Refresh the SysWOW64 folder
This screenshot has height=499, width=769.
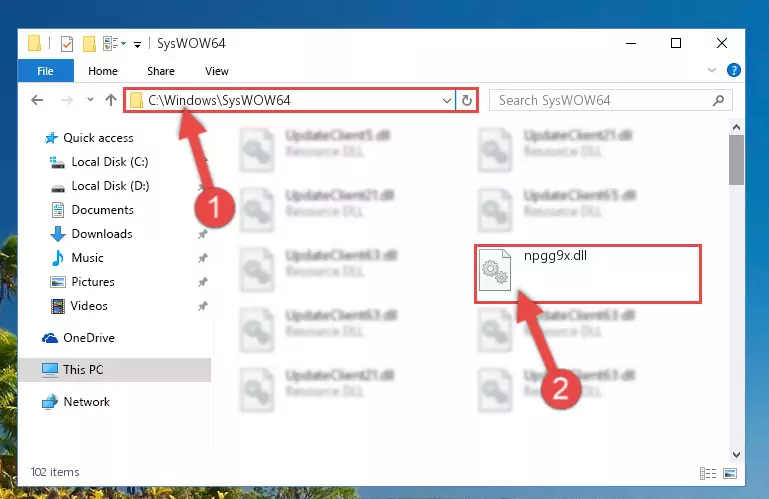tap(466, 101)
